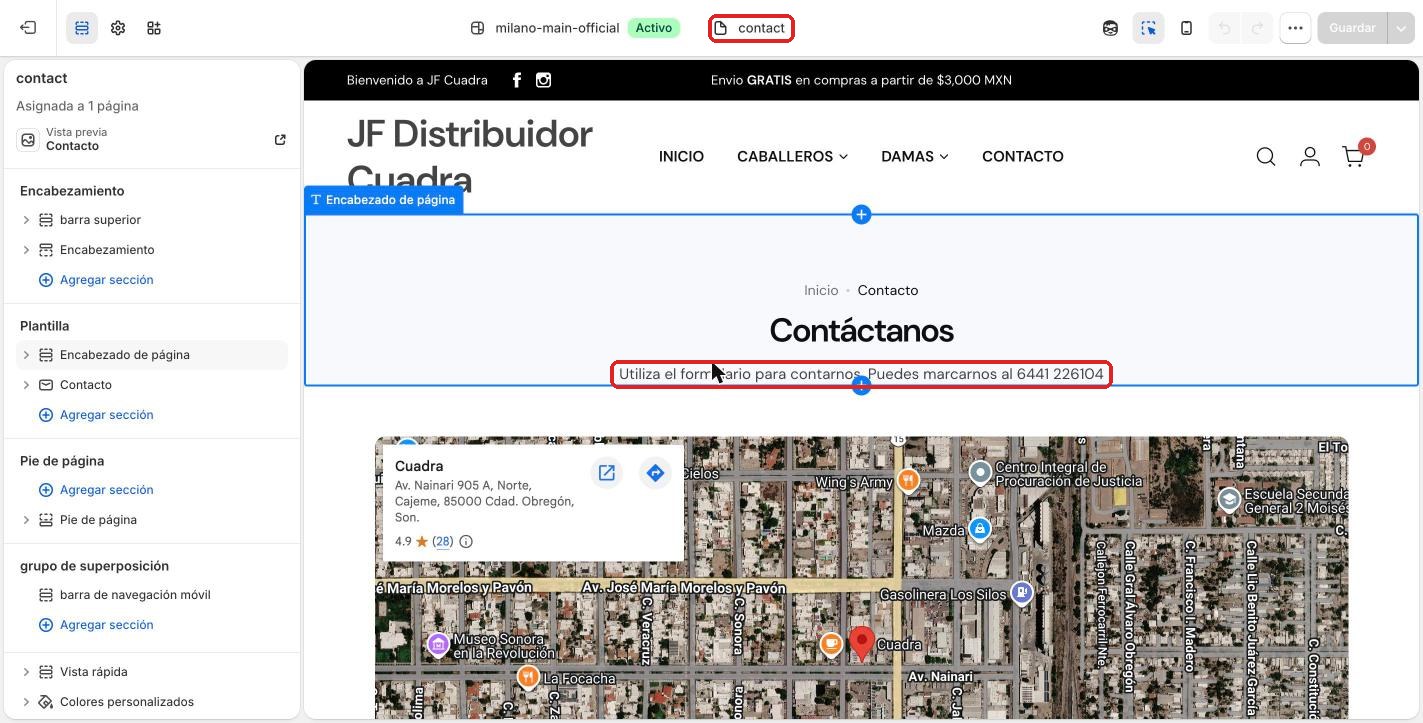Screen dimensions: 1423x723
Task: Click the Guardar save button
Action: pos(1352,28)
